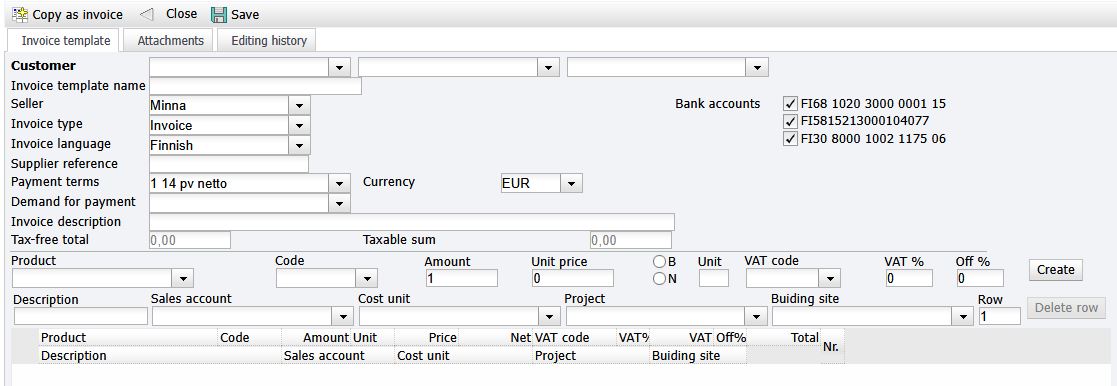Click the VAT % input field
Image resolution: width=1117 pixels, height=386 pixels.
click(909, 278)
